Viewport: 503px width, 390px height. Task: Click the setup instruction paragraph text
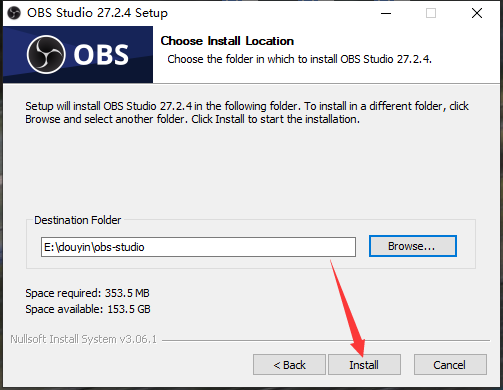point(247,112)
